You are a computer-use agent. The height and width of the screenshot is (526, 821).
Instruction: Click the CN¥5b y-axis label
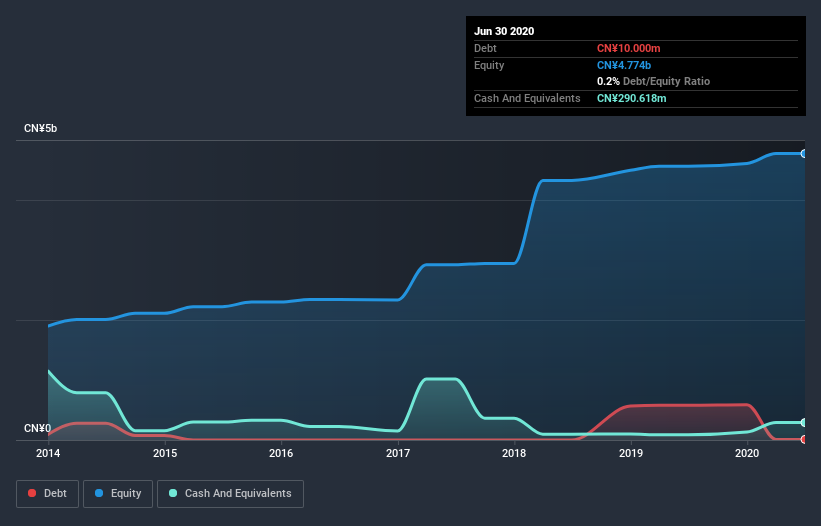pos(40,129)
